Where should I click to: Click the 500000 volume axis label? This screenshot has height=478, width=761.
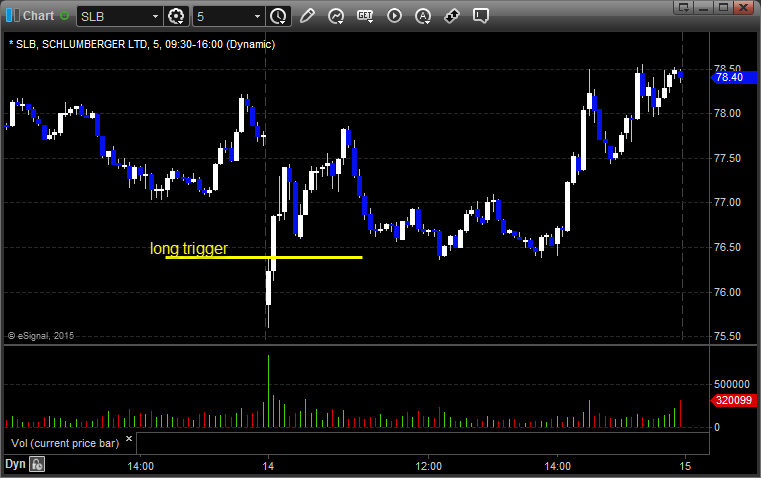click(x=732, y=384)
